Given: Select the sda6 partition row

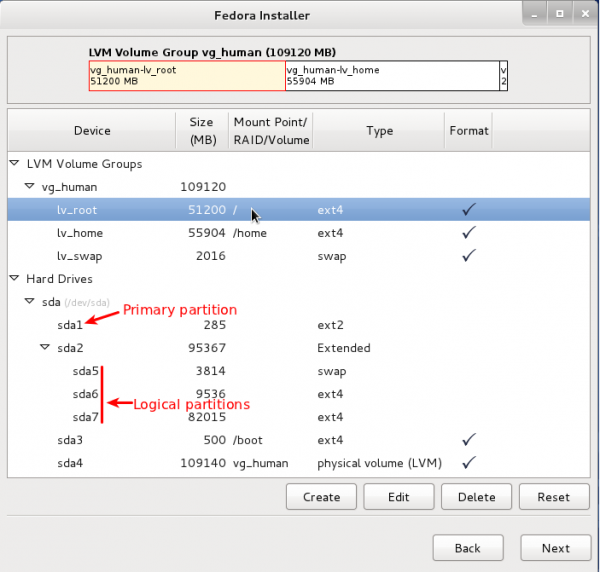Looking at the screenshot, I should [x=298, y=394].
